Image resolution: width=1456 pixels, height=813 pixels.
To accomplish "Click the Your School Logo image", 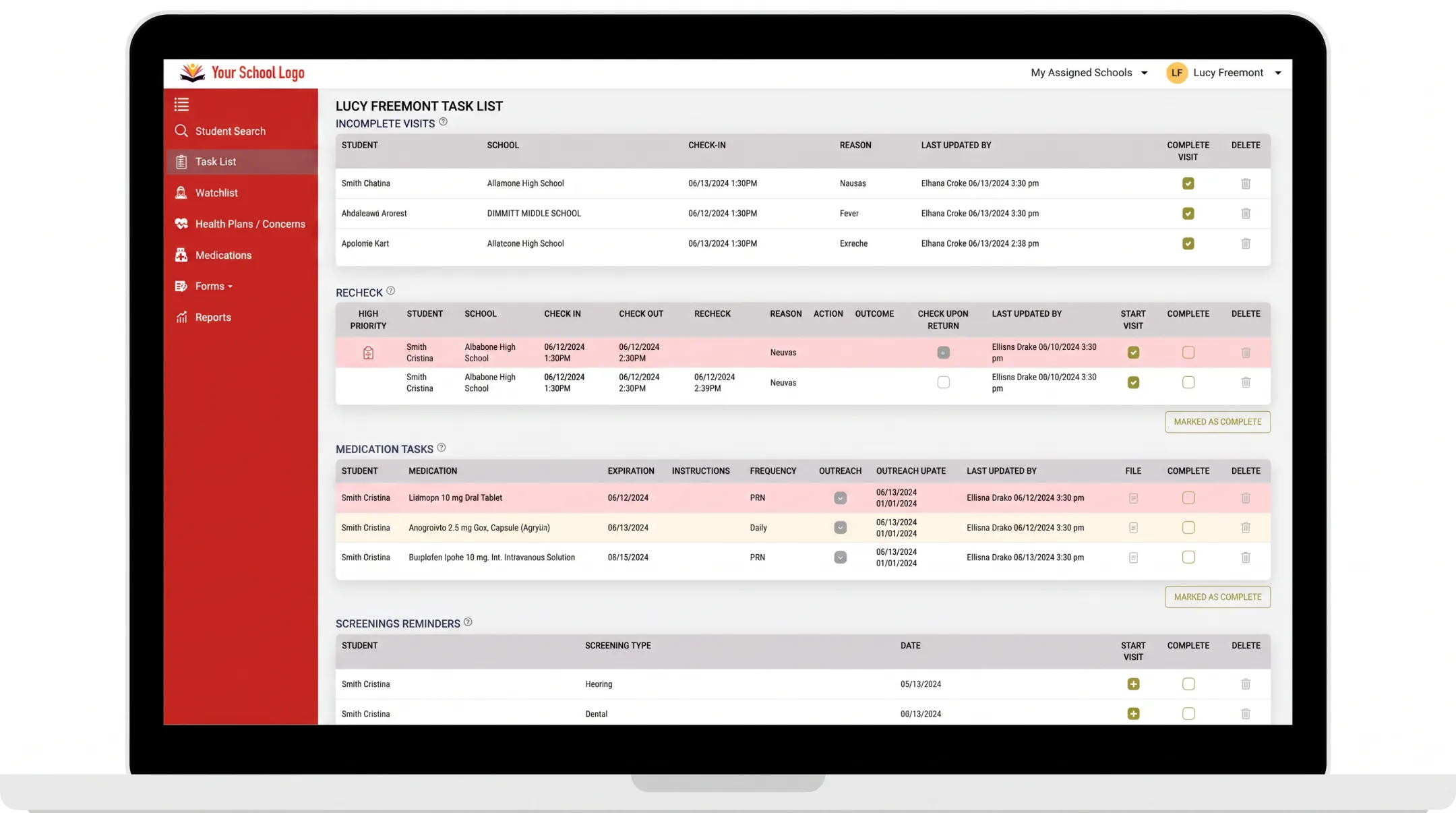I will tap(242, 73).
